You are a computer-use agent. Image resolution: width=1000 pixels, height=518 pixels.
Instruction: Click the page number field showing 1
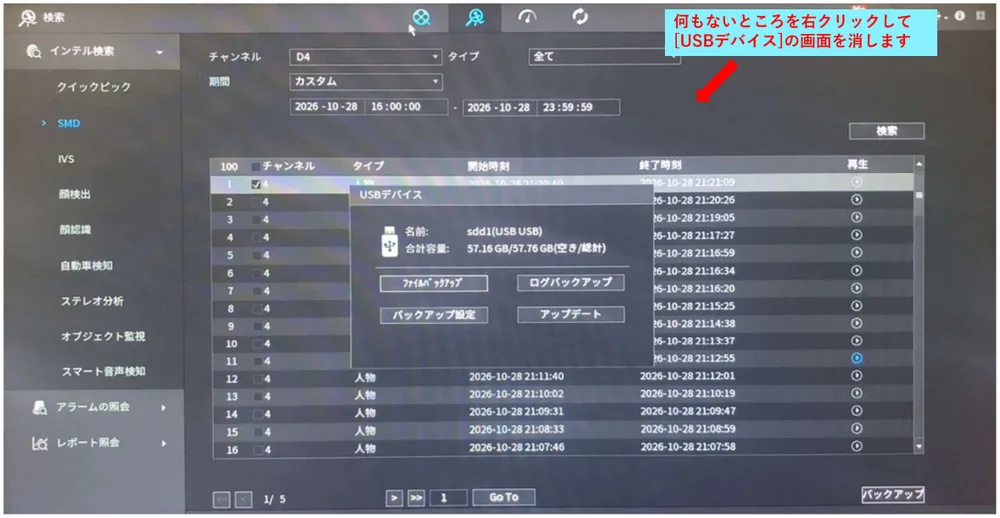[448, 498]
